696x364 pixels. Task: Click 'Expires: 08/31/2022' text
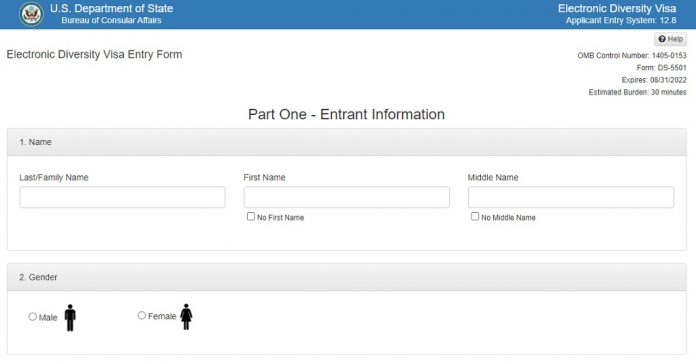click(x=654, y=80)
